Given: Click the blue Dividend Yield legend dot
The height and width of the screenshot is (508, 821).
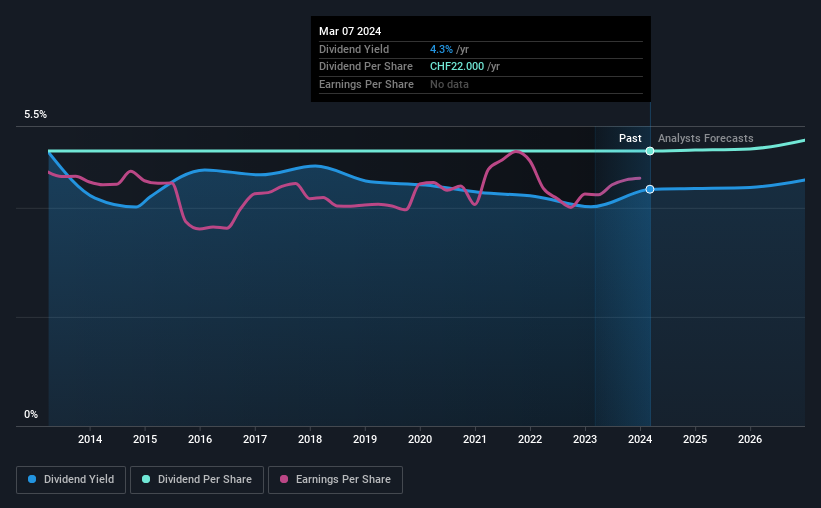Looking at the screenshot, I should 32,479.
